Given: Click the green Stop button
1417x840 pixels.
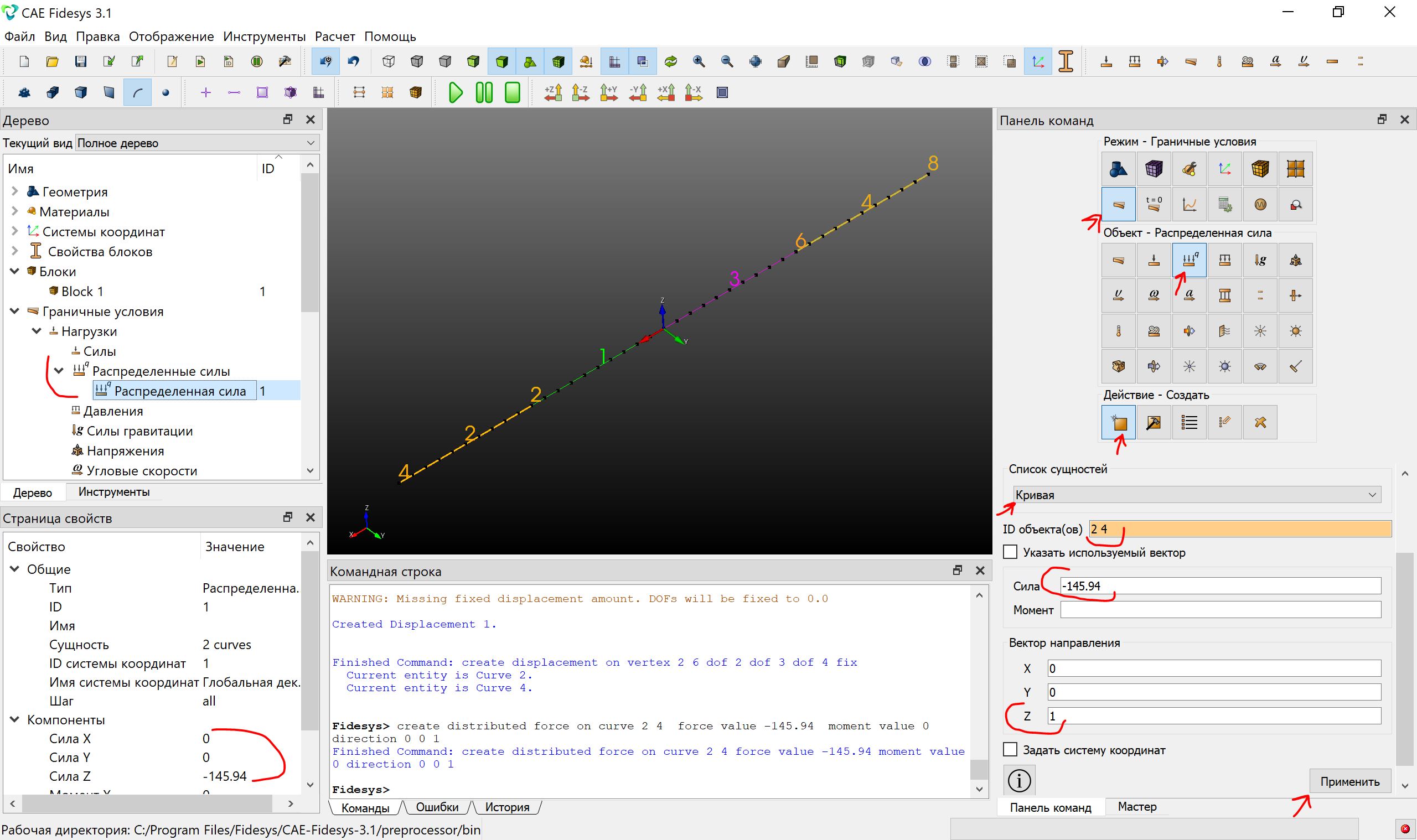Looking at the screenshot, I should [513, 92].
